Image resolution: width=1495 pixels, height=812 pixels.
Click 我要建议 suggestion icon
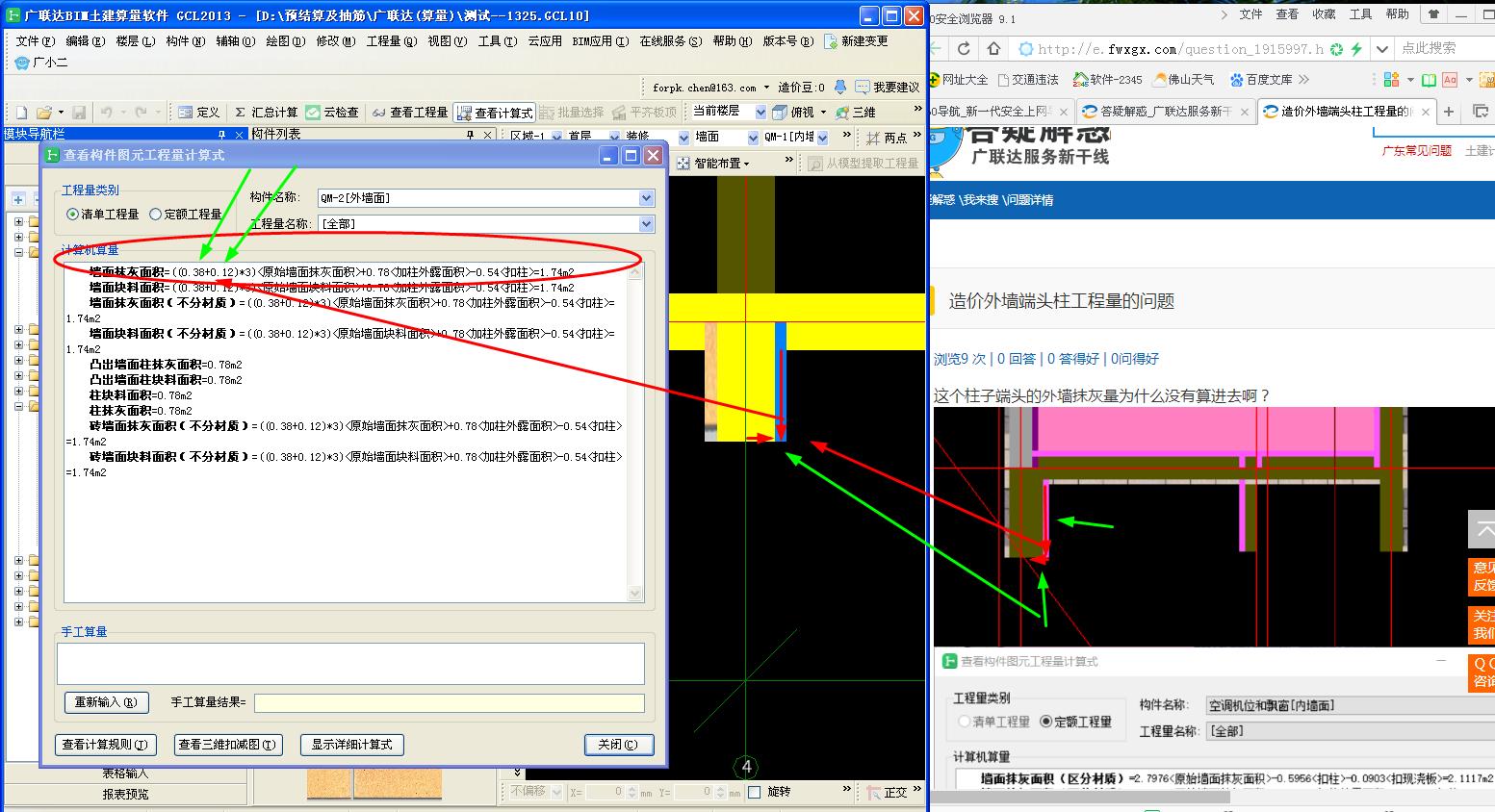863,87
